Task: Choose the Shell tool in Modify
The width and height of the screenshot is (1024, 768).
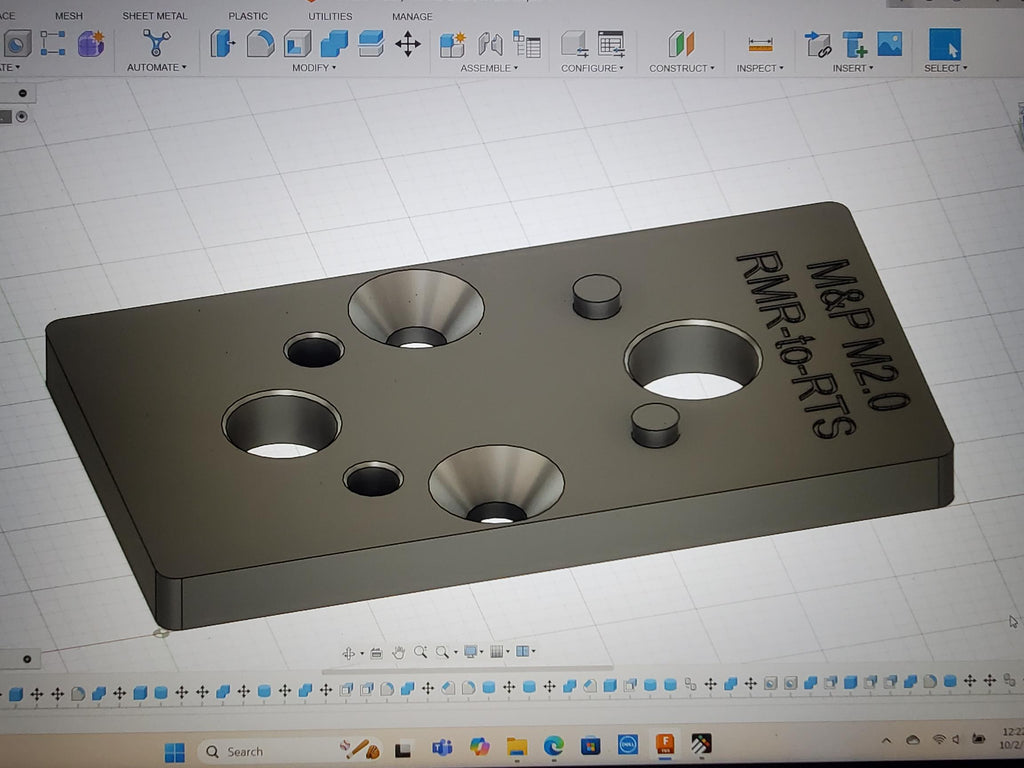Action: (297, 43)
